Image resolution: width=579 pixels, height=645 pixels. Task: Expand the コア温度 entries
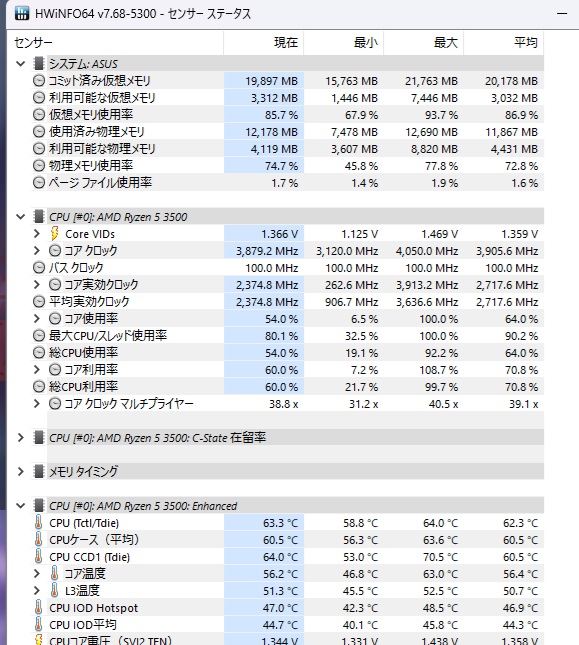37,573
